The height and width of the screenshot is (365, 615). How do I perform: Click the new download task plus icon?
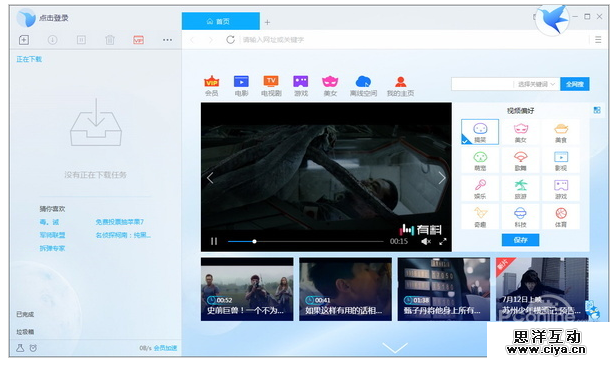click(x=24, y=40)
